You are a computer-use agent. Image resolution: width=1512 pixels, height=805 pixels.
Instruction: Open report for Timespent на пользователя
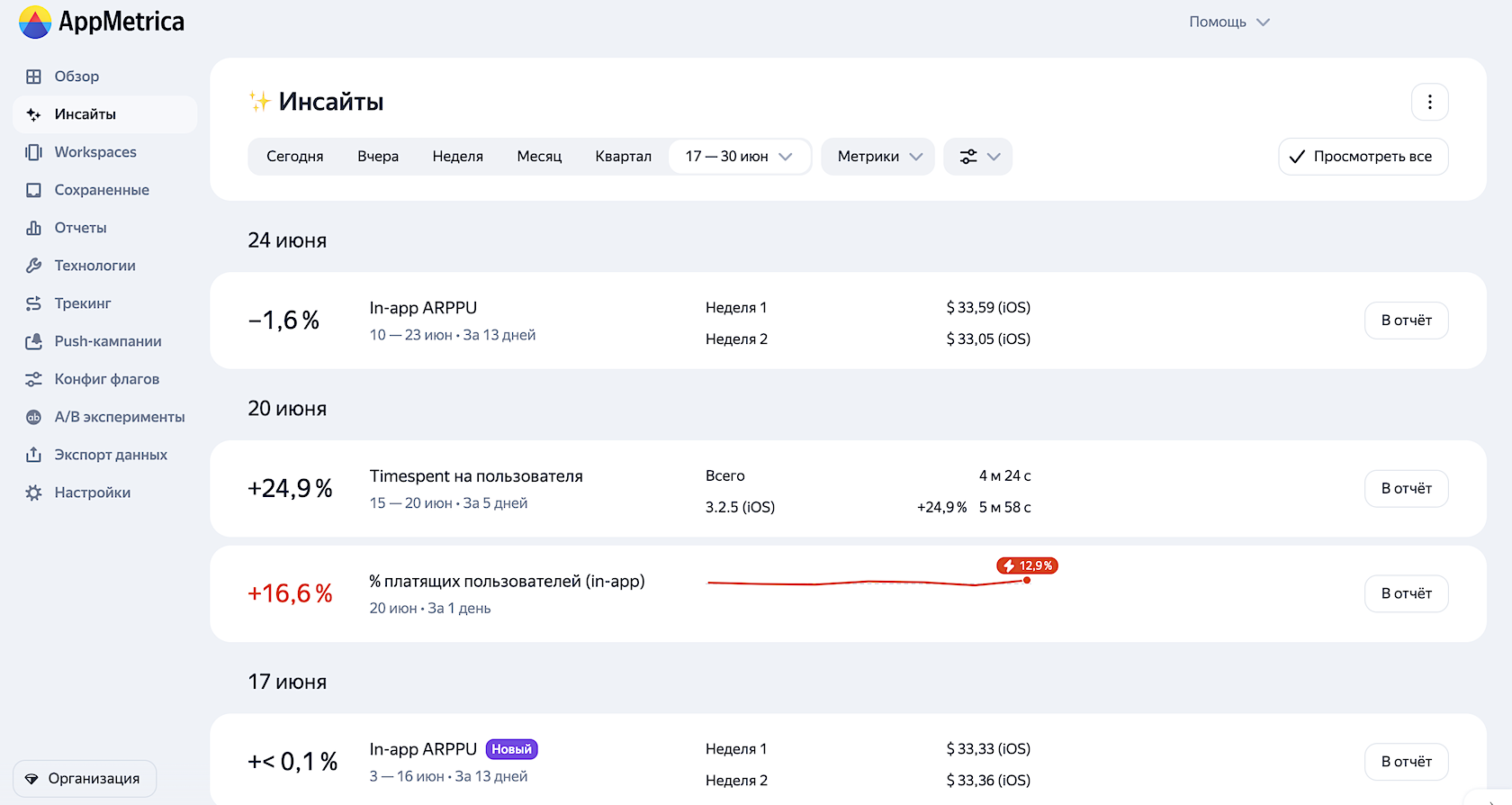1406,489
